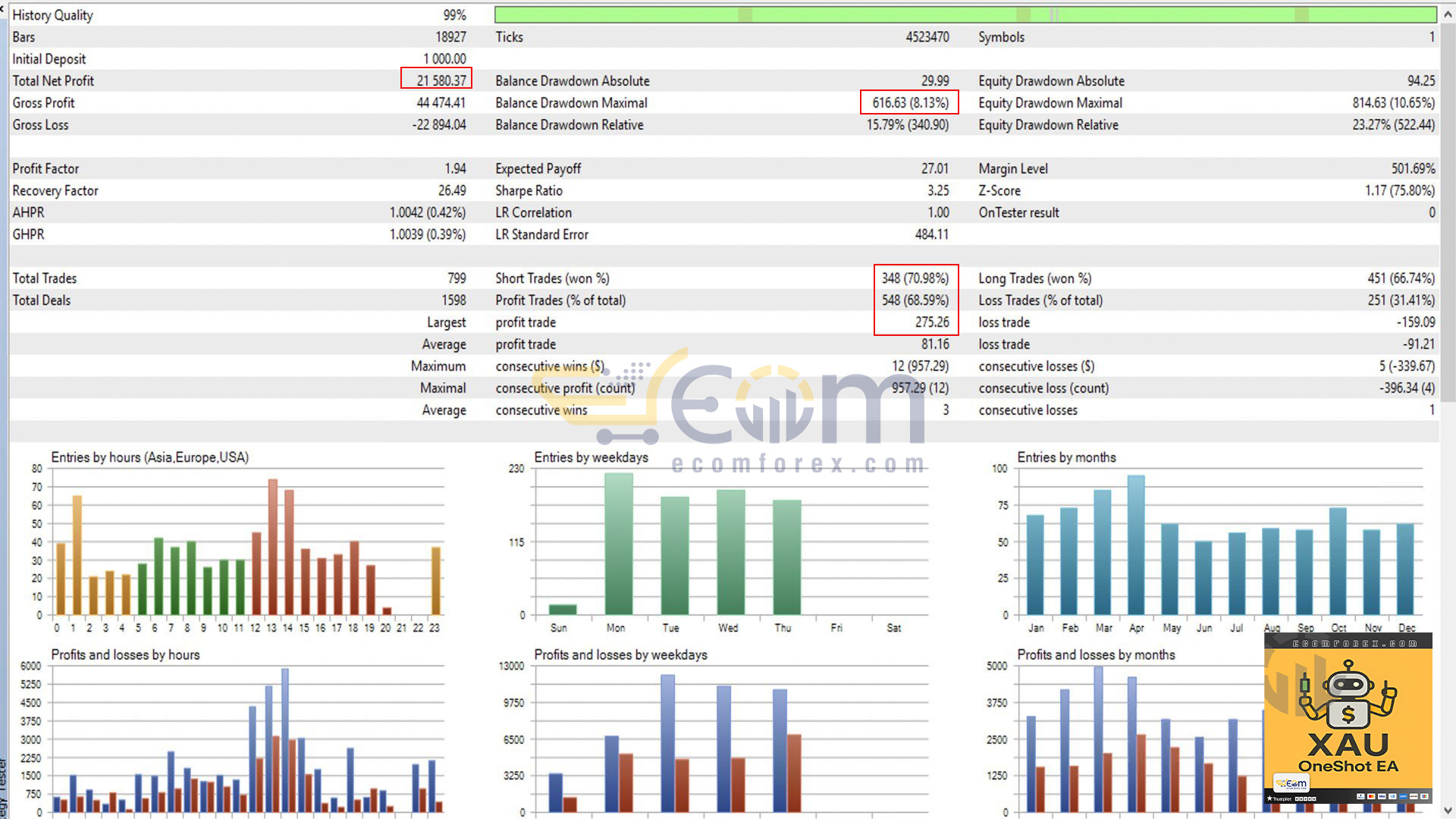Click the Sharpe Ratio value 3.25
This screenshot has width=1456, height=819.
pos(937,190)
